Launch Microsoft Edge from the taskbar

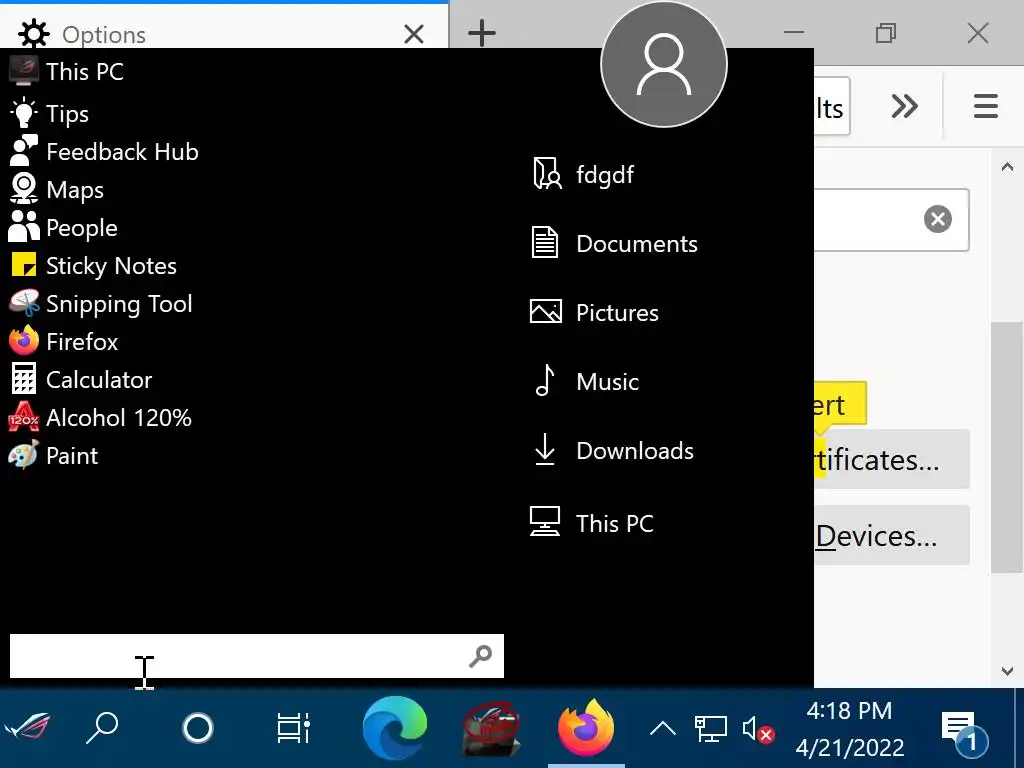394,728
